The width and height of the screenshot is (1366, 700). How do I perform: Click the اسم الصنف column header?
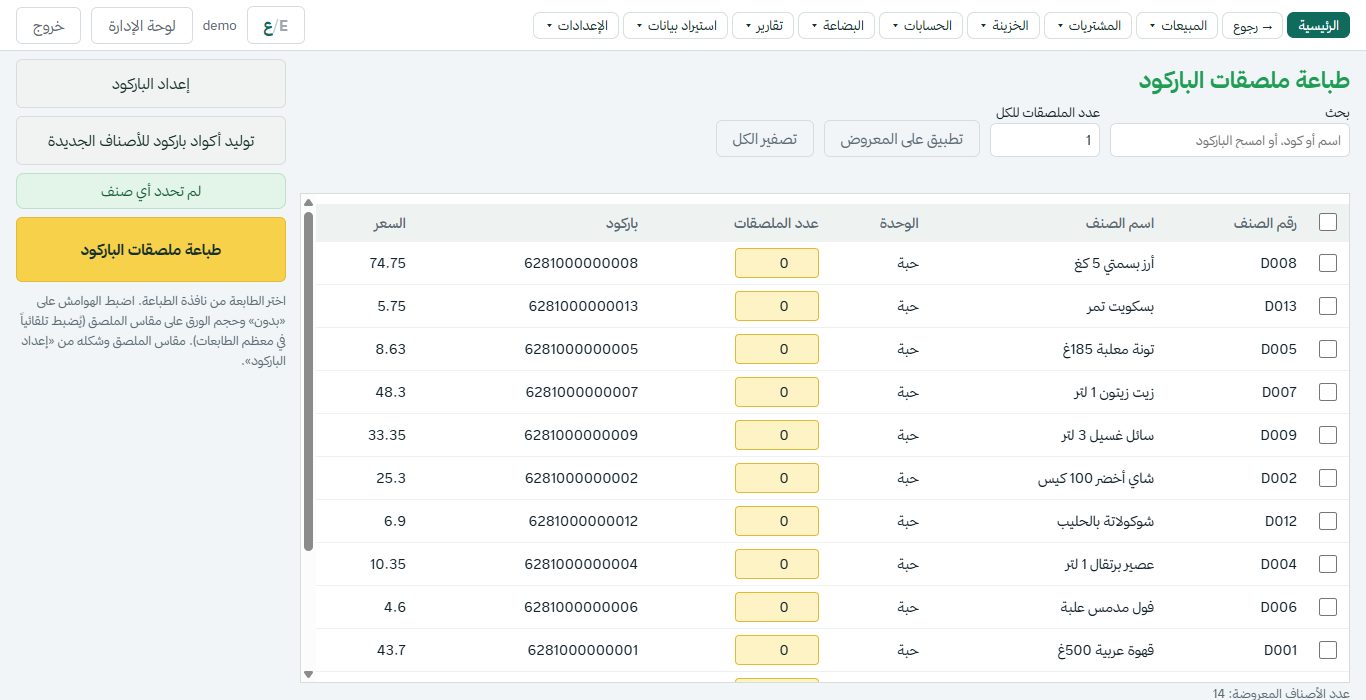pos(1120,223)
